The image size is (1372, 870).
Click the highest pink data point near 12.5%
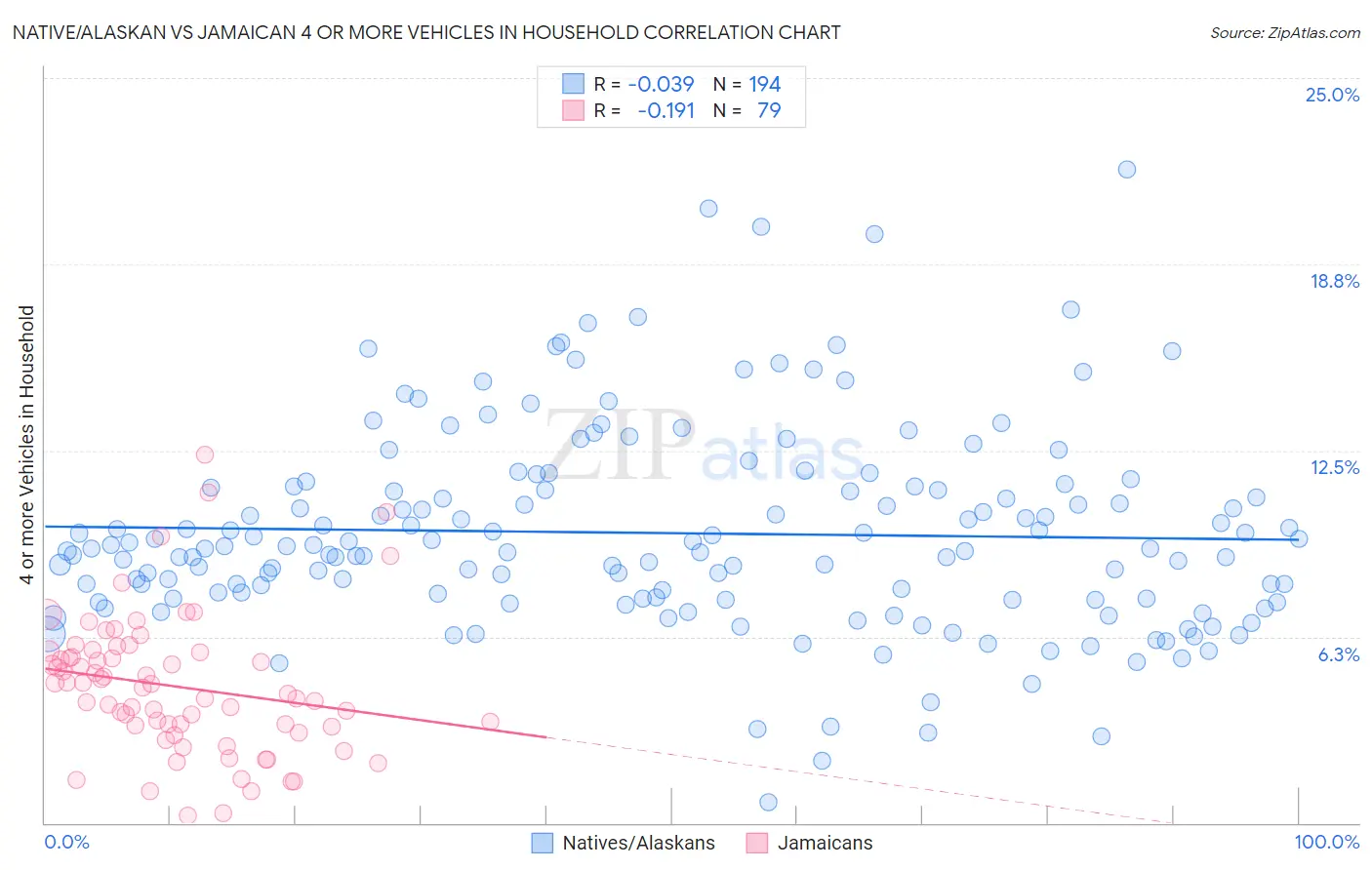point(205,455)
